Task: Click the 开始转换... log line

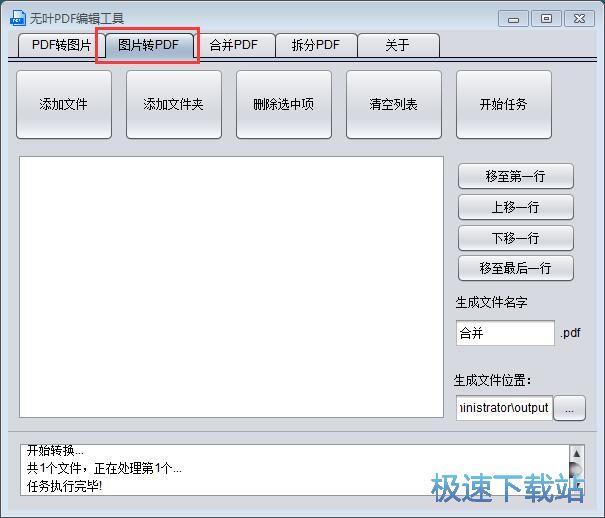Action: [55, 451]
